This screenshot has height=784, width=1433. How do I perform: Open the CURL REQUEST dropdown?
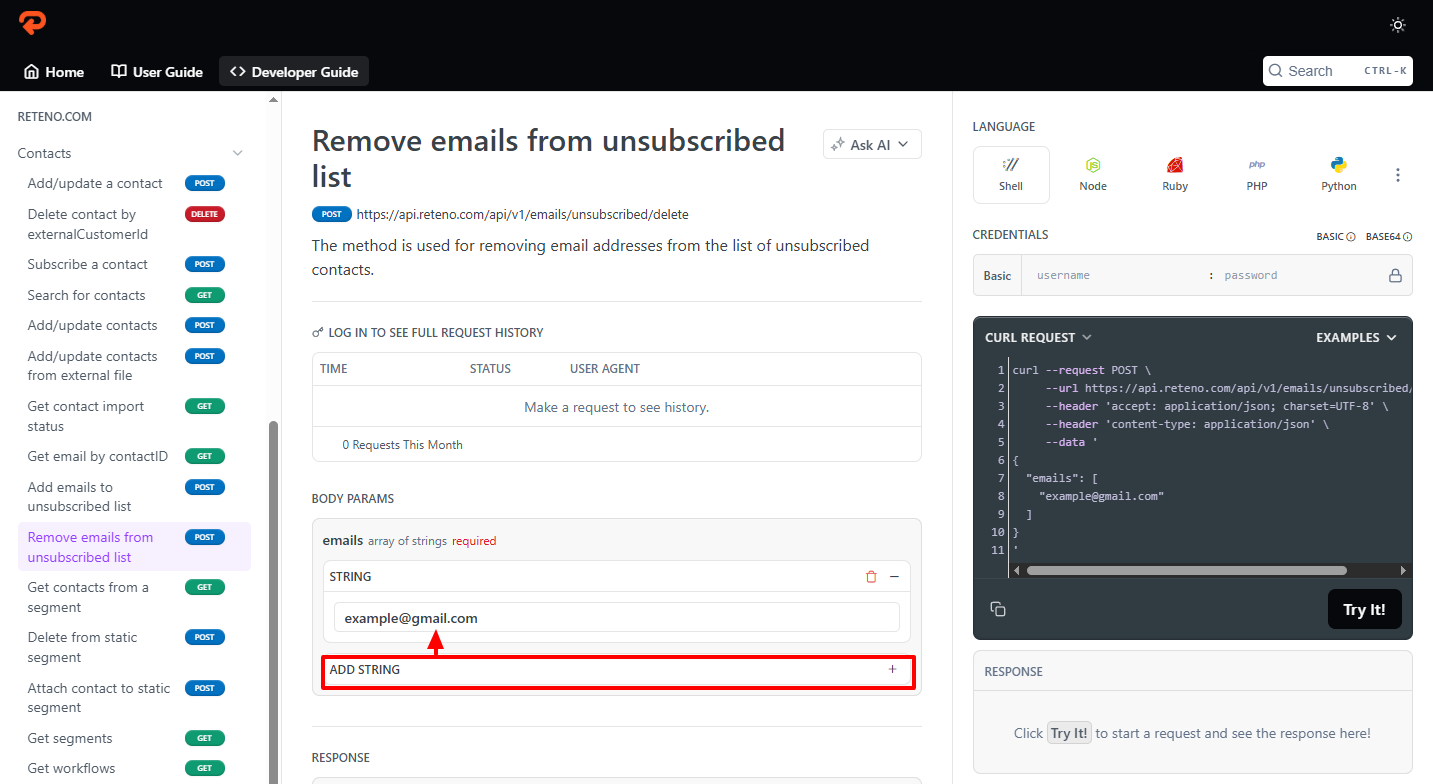tap(1038, 338)
